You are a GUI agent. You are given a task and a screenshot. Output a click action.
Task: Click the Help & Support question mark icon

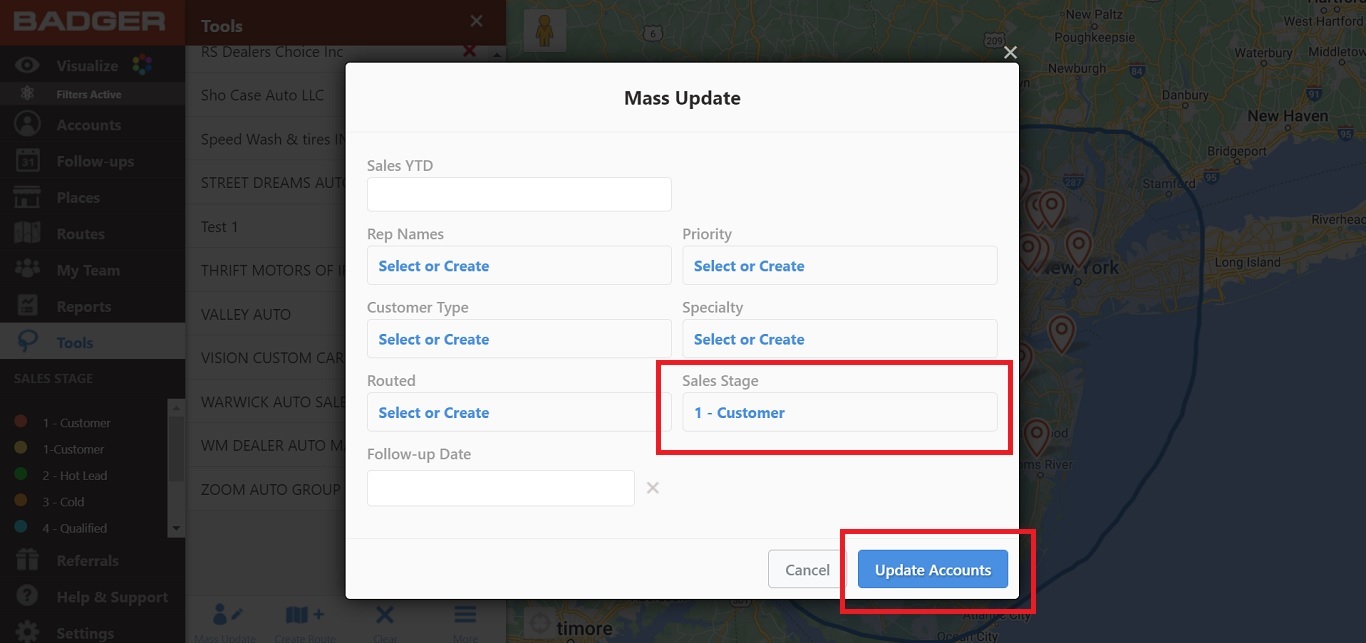click(27, 597)
